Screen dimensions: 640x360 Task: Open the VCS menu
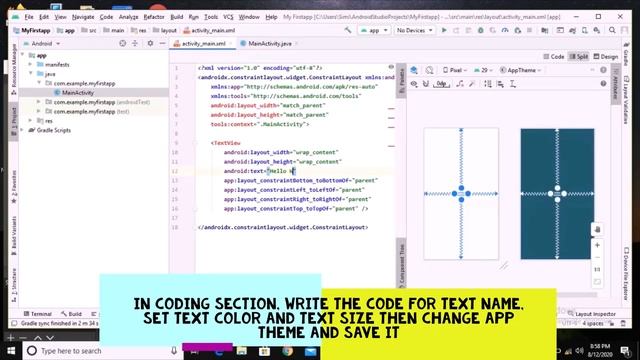pos(228,17)
